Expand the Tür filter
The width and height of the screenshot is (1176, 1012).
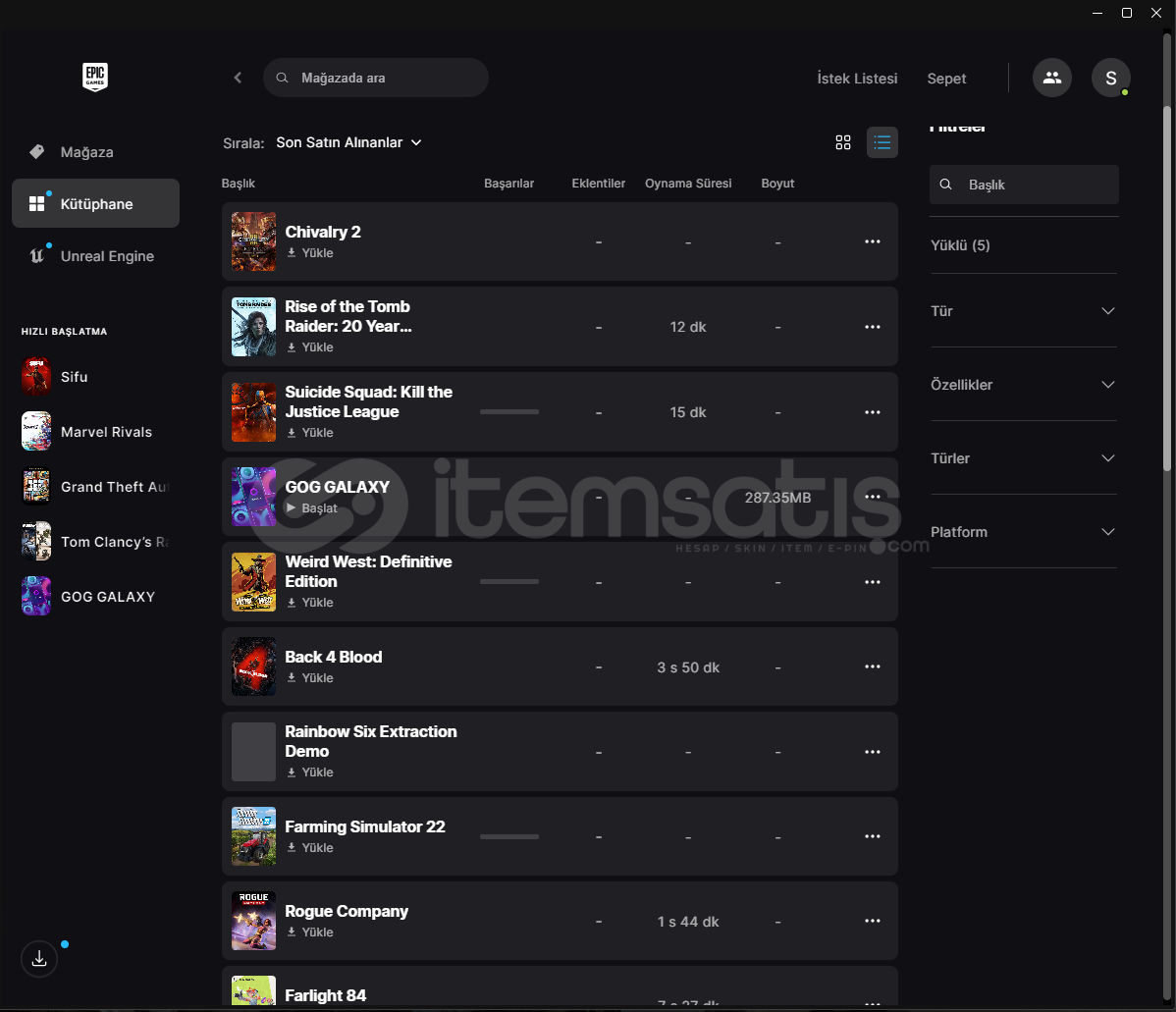(1024, 310)
